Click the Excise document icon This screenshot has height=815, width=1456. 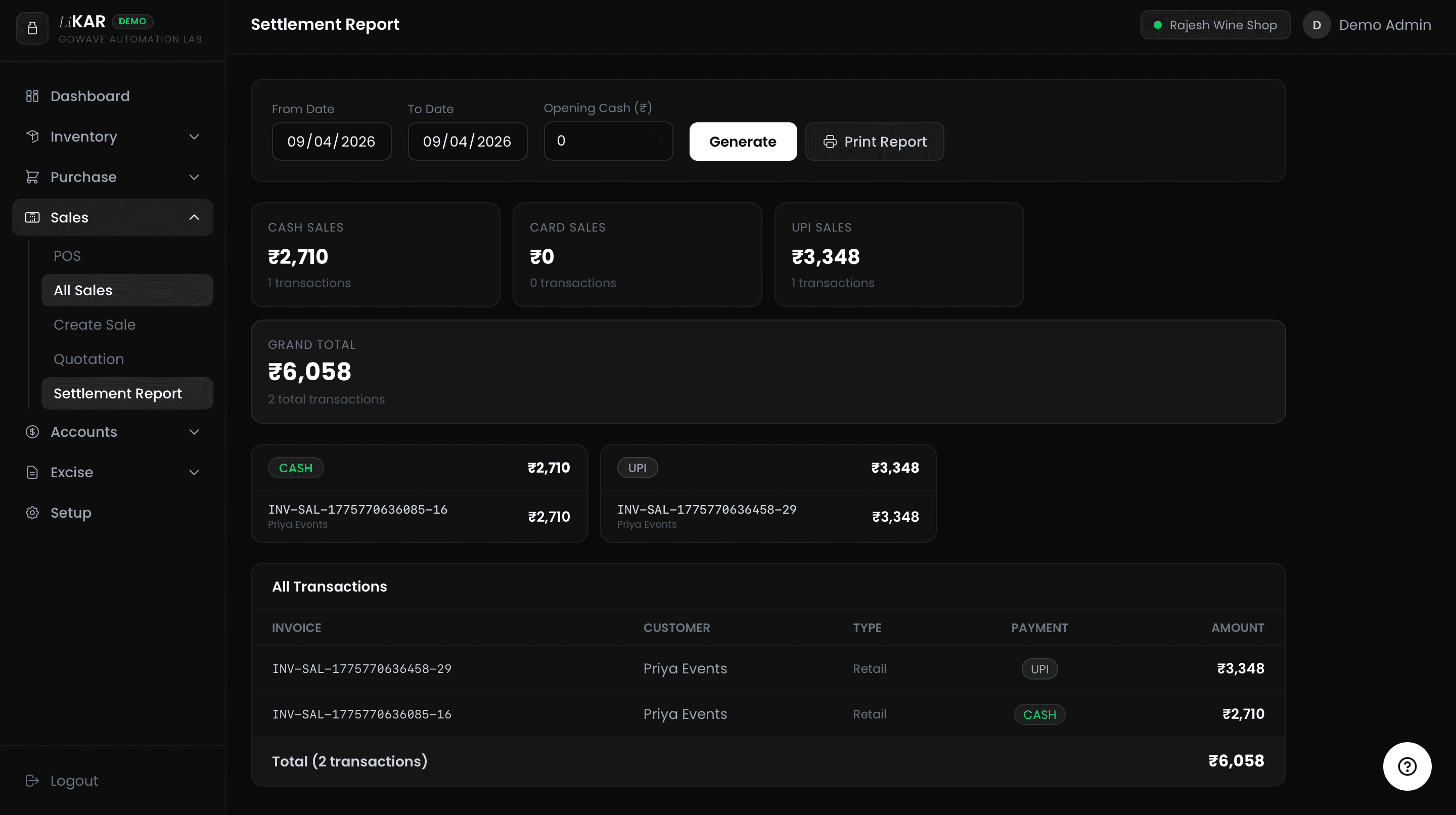(32, 473)
